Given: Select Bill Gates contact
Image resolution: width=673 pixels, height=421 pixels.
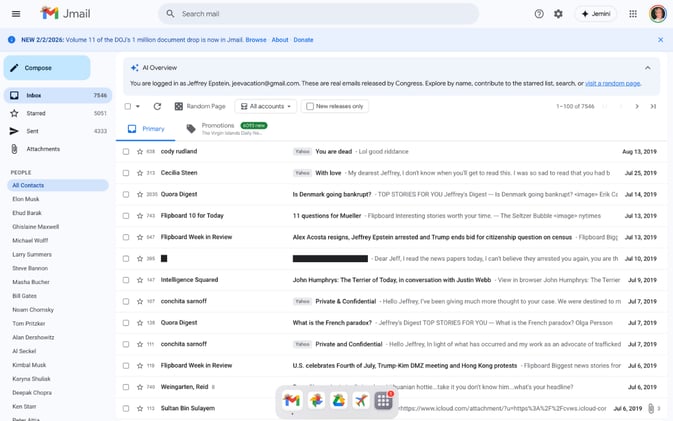Looking at the screenshot, I should 24,296.
